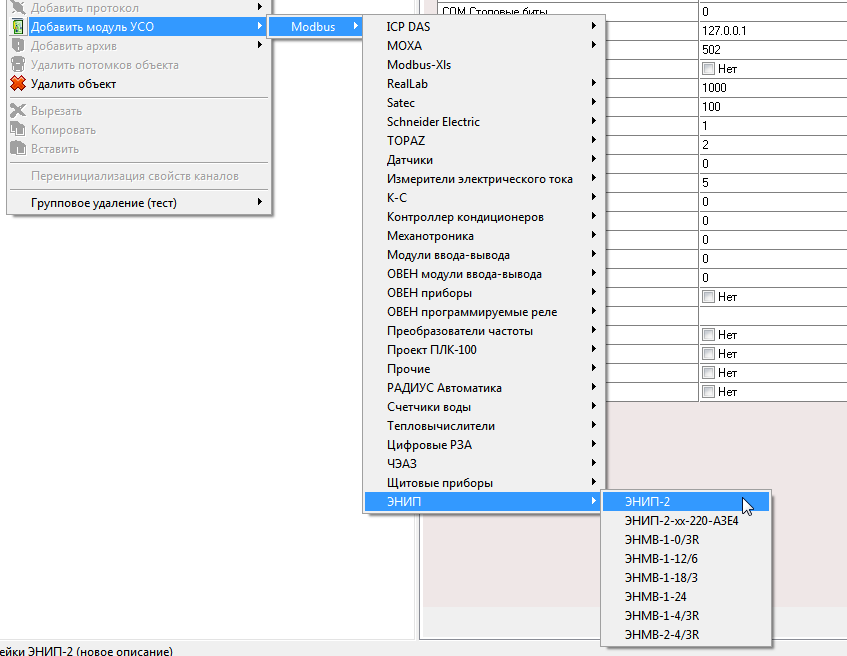Open the Satec device group
This screenshot has width=847, height=656.
pos(485,103)
